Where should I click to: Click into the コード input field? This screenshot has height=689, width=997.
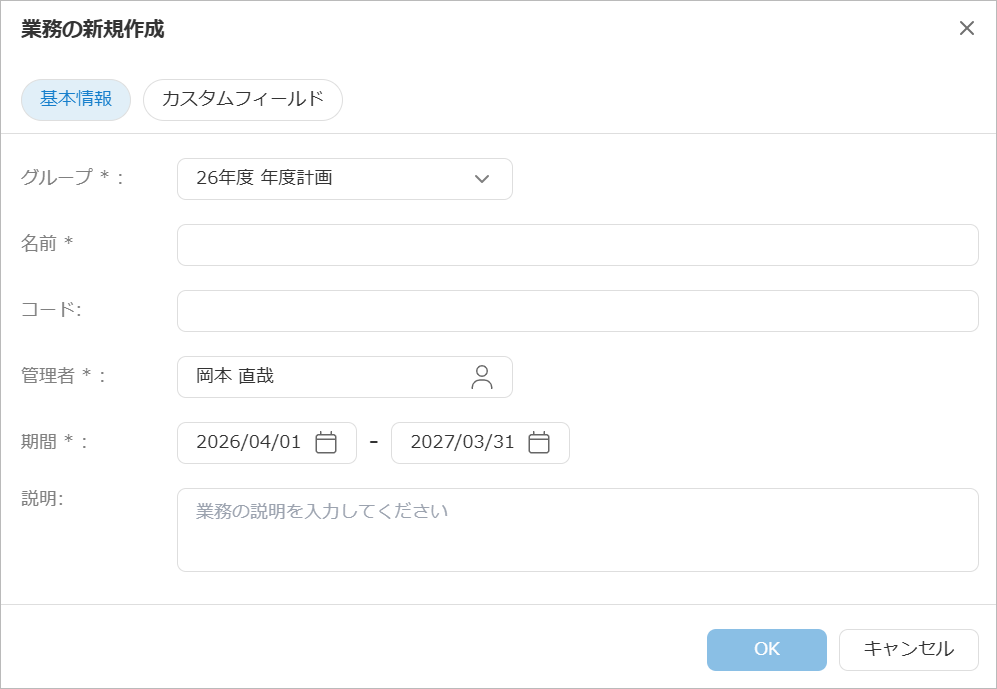pyautogui.click(x=577, y=311)
